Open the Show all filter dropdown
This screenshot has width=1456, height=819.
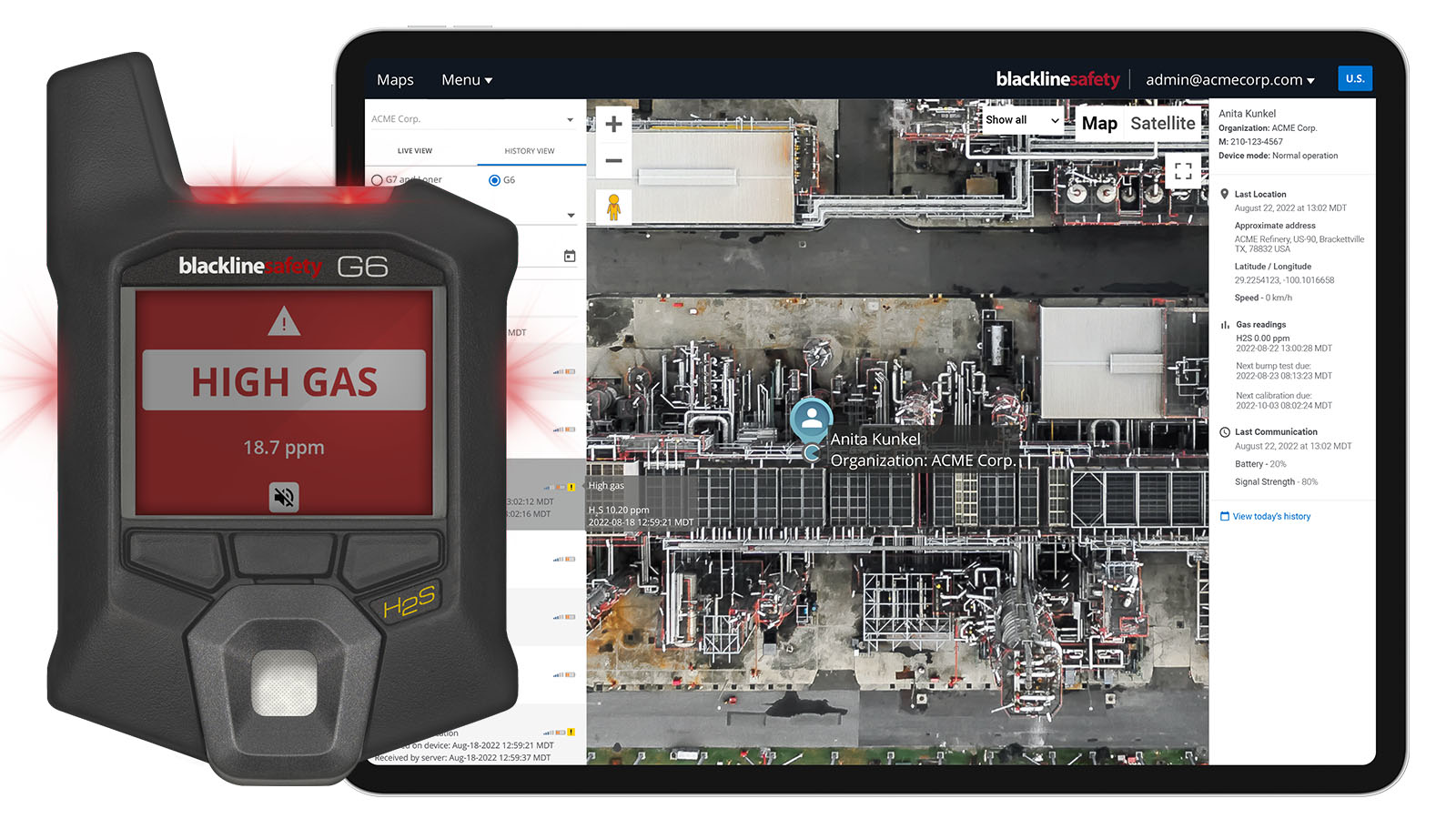1019,119
